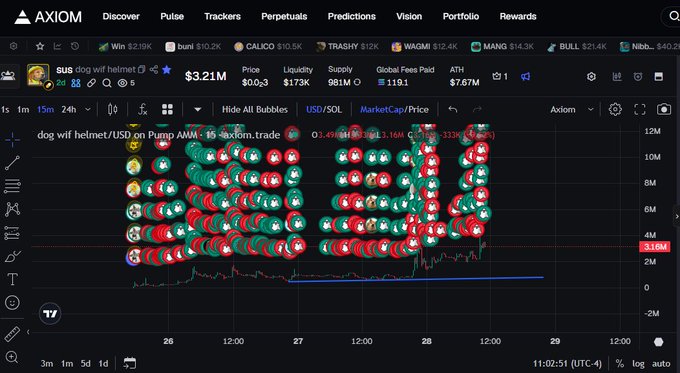Undo the last chart action
The height and width of the screenshot is (373, 680).
tap(453, 110)
